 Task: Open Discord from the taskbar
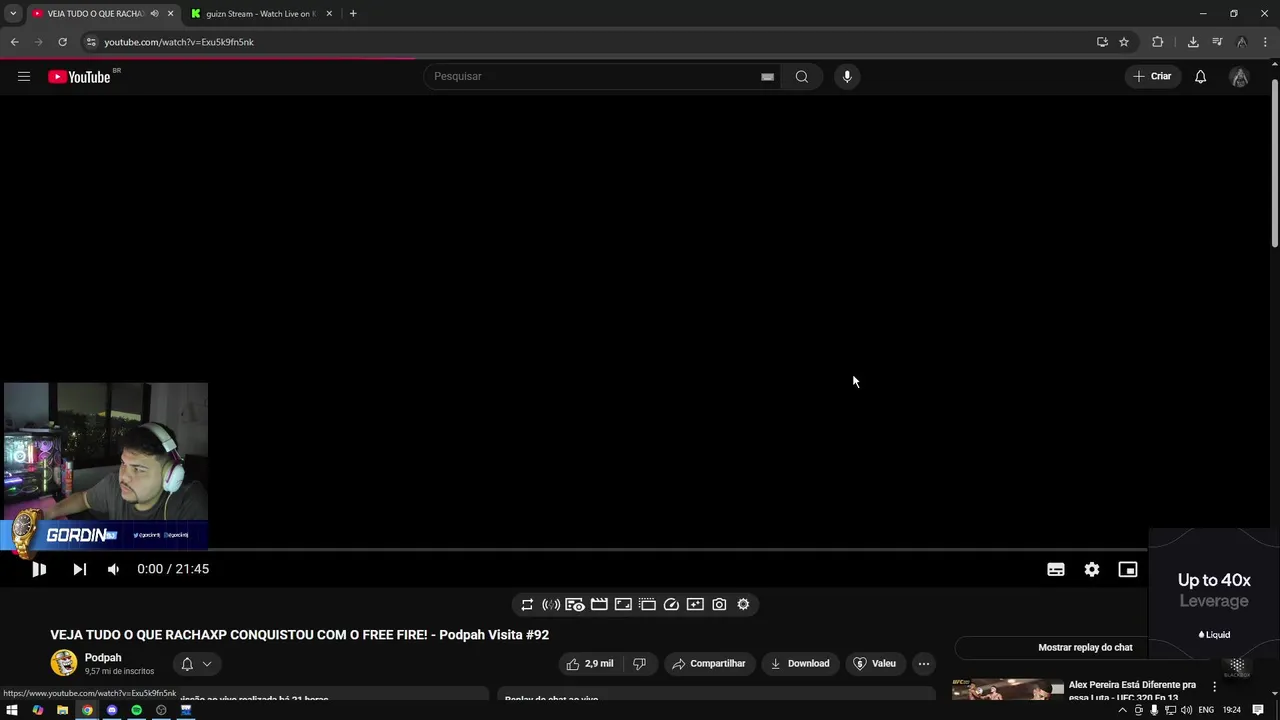click(112, 710)
